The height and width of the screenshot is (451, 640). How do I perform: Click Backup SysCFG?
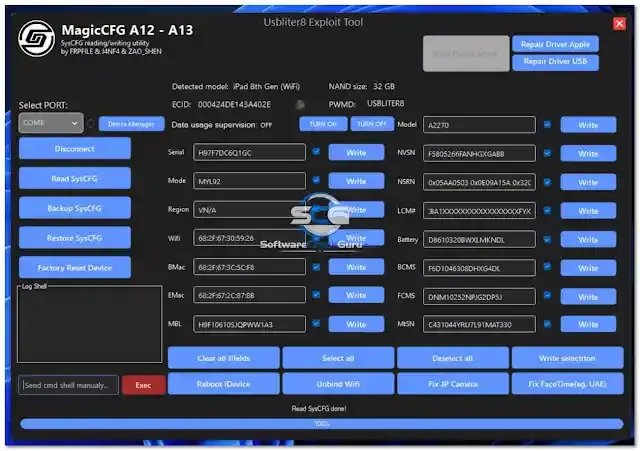click(75, 208)
